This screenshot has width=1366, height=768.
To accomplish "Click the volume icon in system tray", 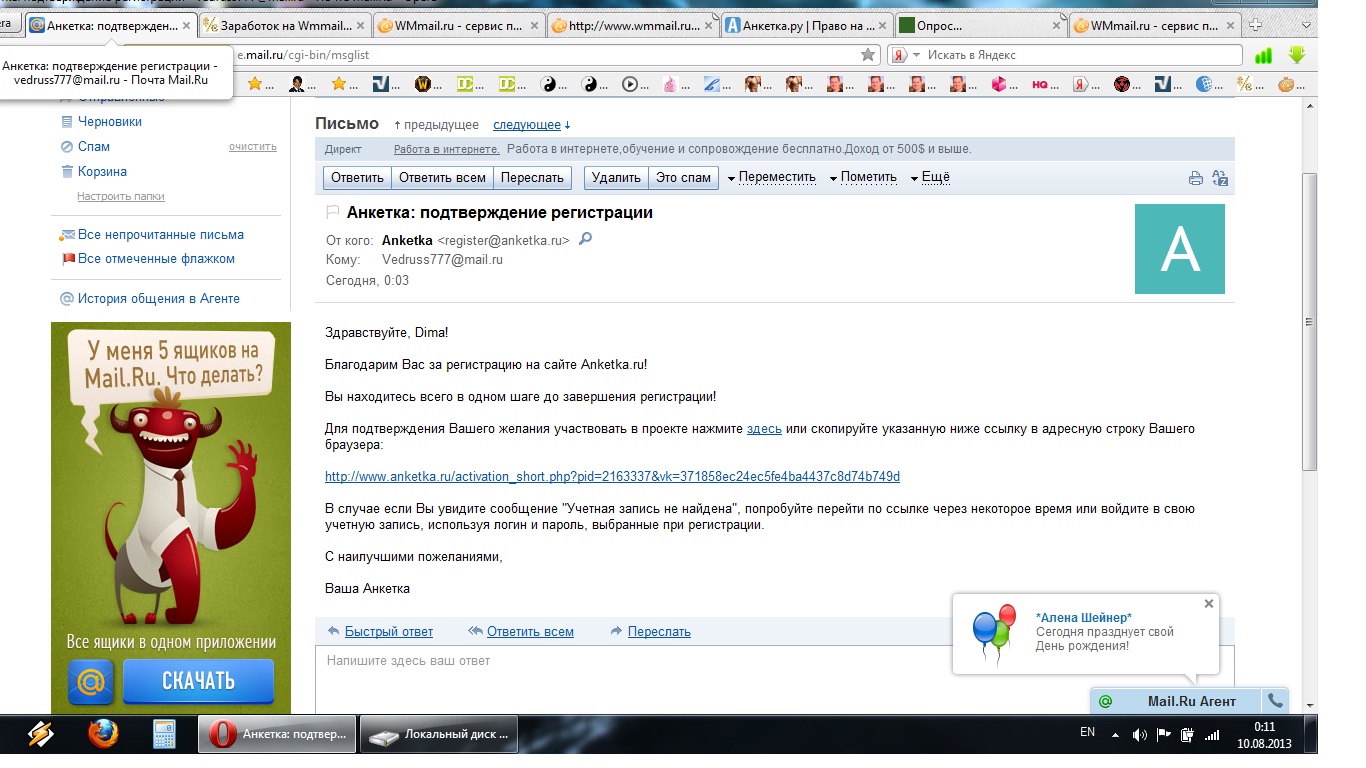I will coord(1139,735).
